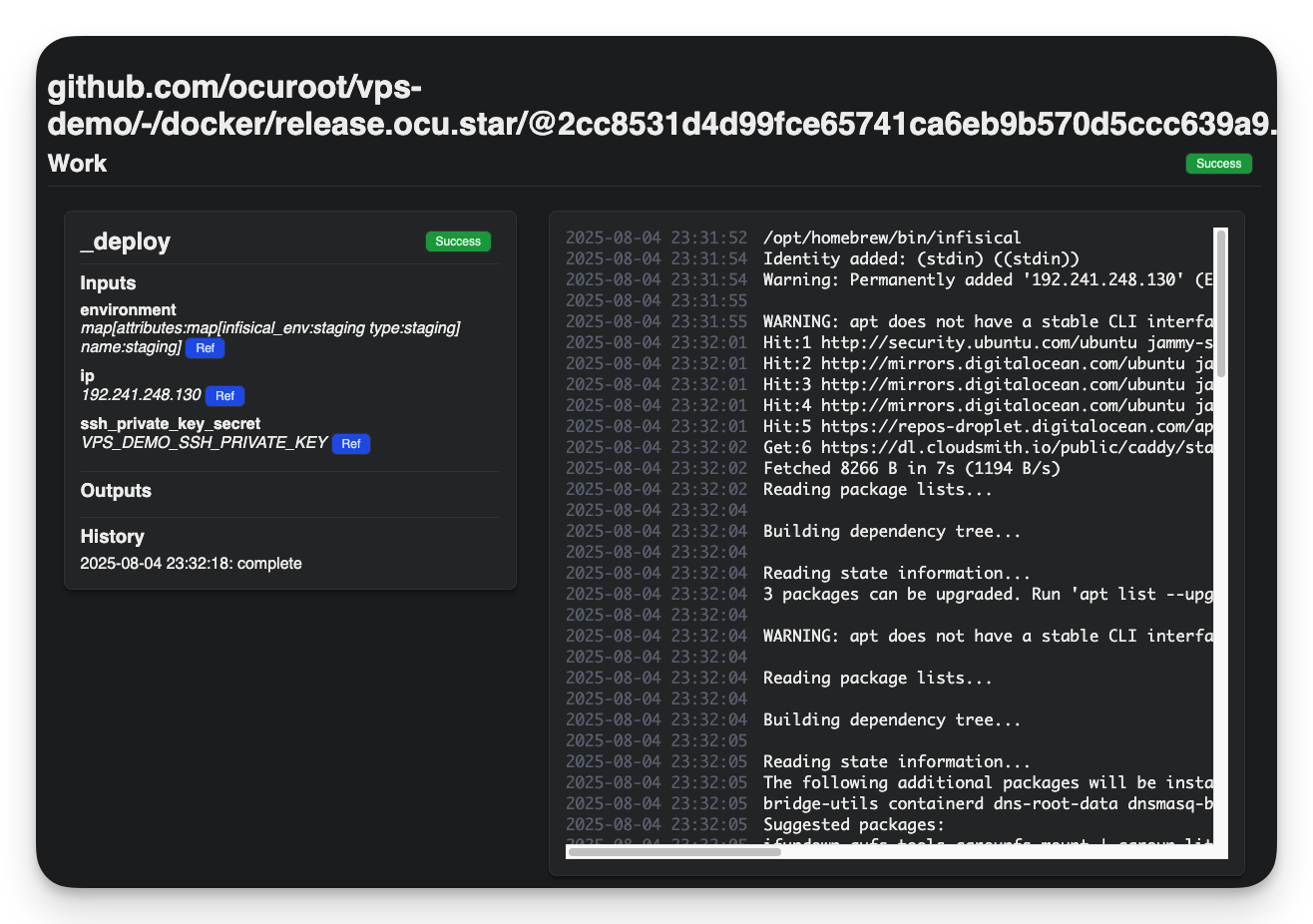Viewport: 1313px width, 924px height.
Task: Click the environment input label
Action: 128,310
